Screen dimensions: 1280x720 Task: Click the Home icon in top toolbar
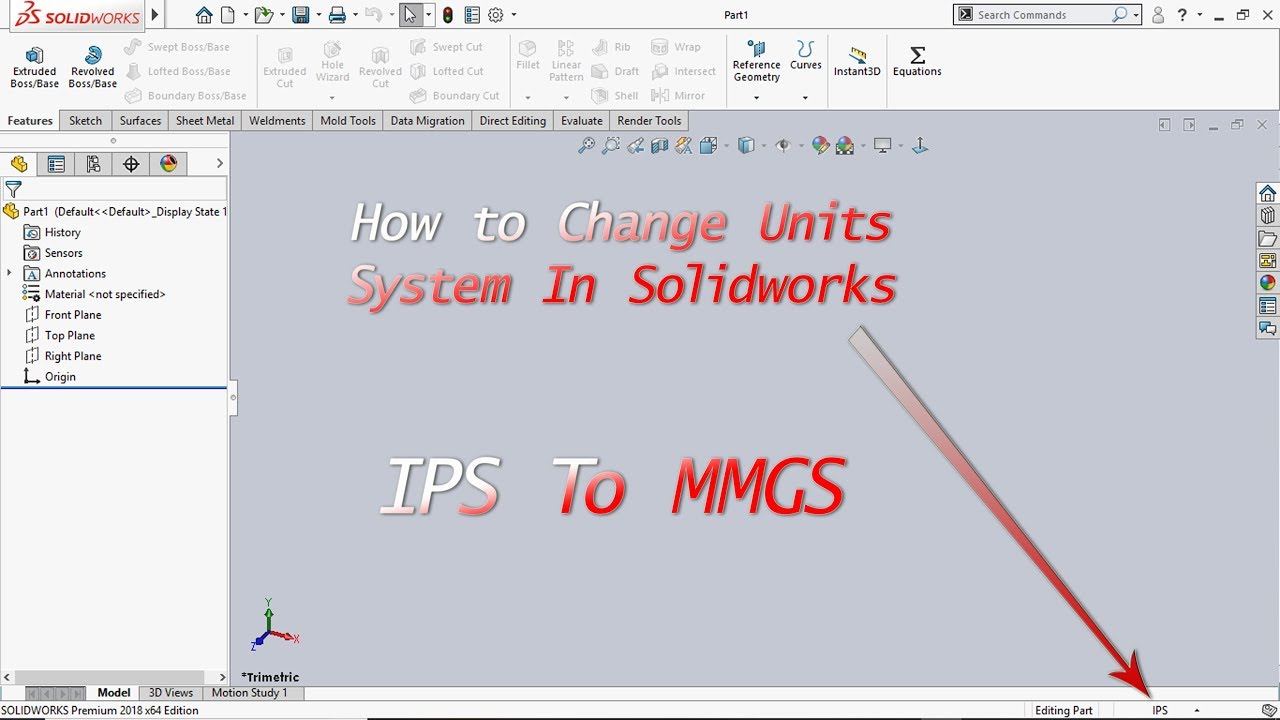[x=204, y=15]
